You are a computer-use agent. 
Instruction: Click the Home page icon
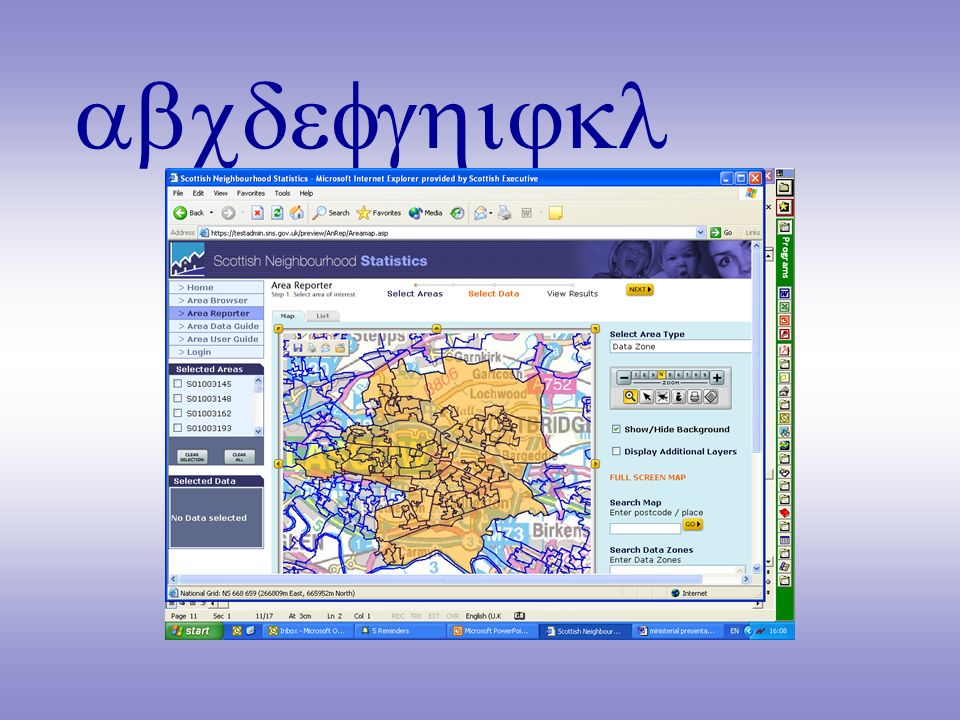297,212
